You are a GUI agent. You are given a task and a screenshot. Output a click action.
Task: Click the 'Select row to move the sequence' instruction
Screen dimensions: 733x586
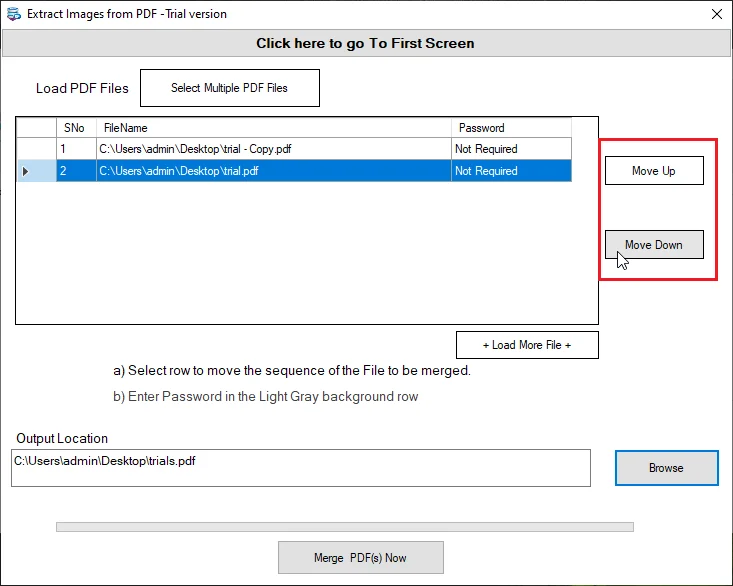(292, 371)
